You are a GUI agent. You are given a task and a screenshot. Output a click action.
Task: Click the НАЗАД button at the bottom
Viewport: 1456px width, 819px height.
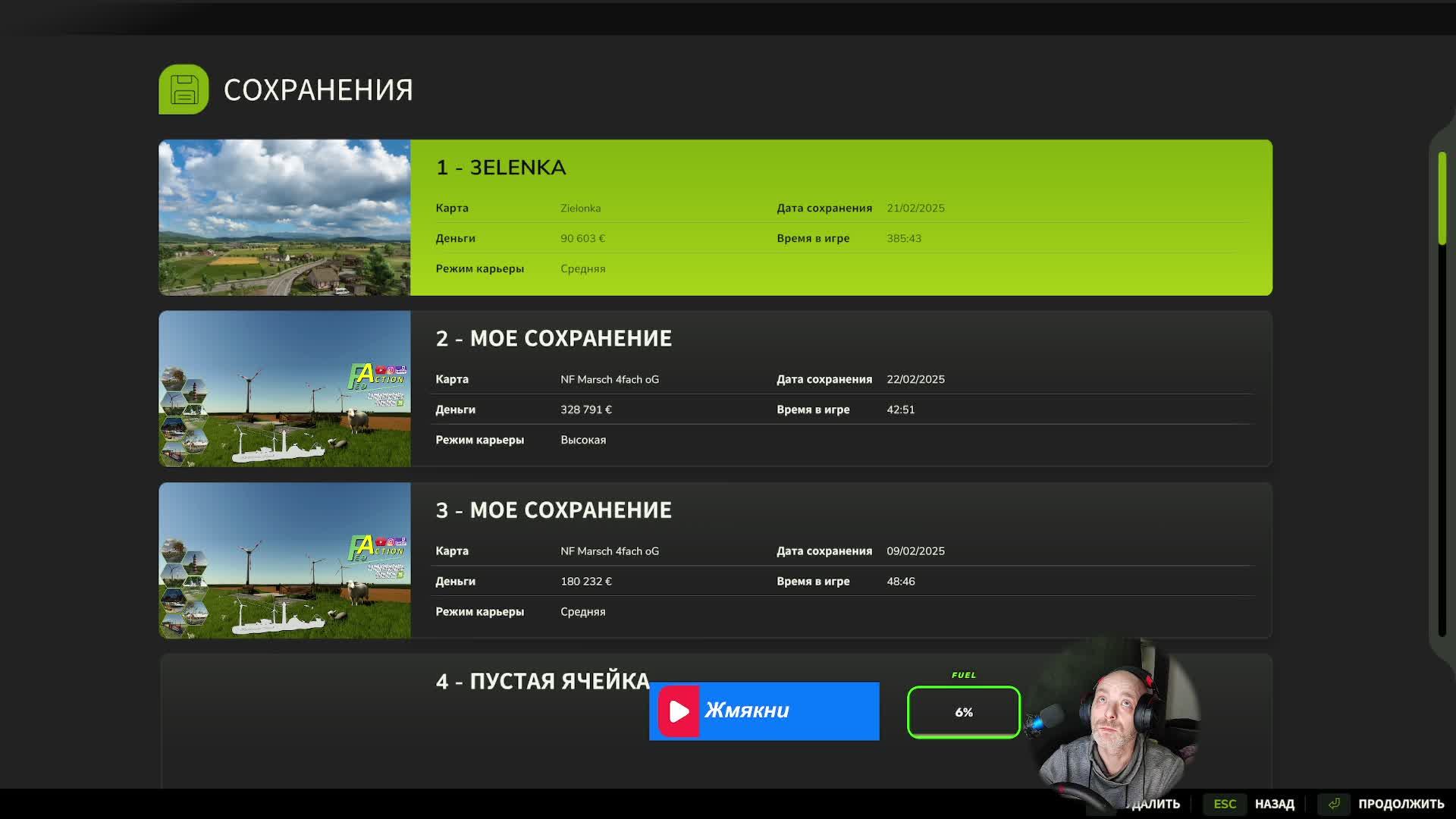click(1275, 804)
